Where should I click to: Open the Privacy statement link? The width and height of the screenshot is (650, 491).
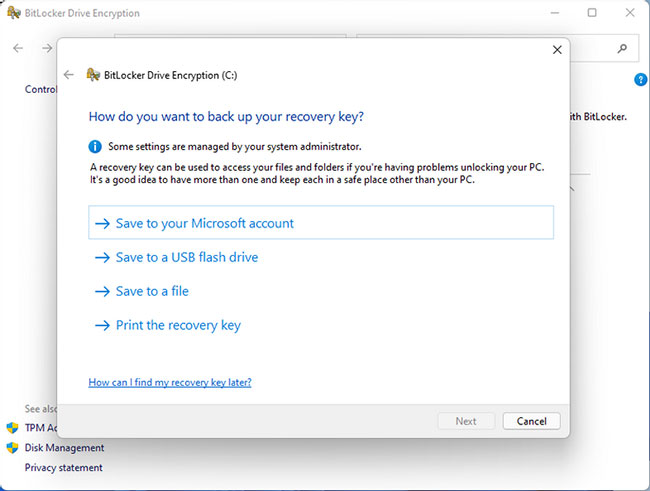(x=63, y=468)
